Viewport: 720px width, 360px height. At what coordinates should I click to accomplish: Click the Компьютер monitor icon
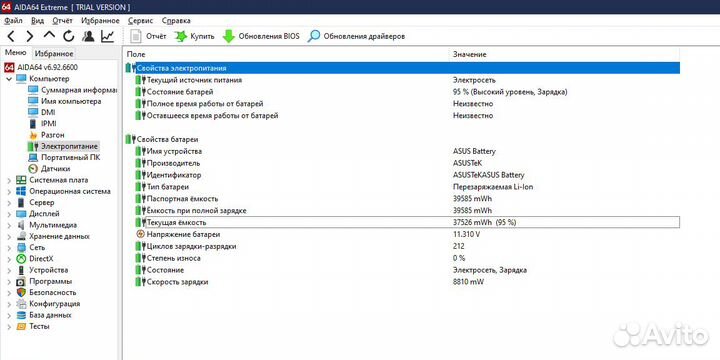[22, 79]
